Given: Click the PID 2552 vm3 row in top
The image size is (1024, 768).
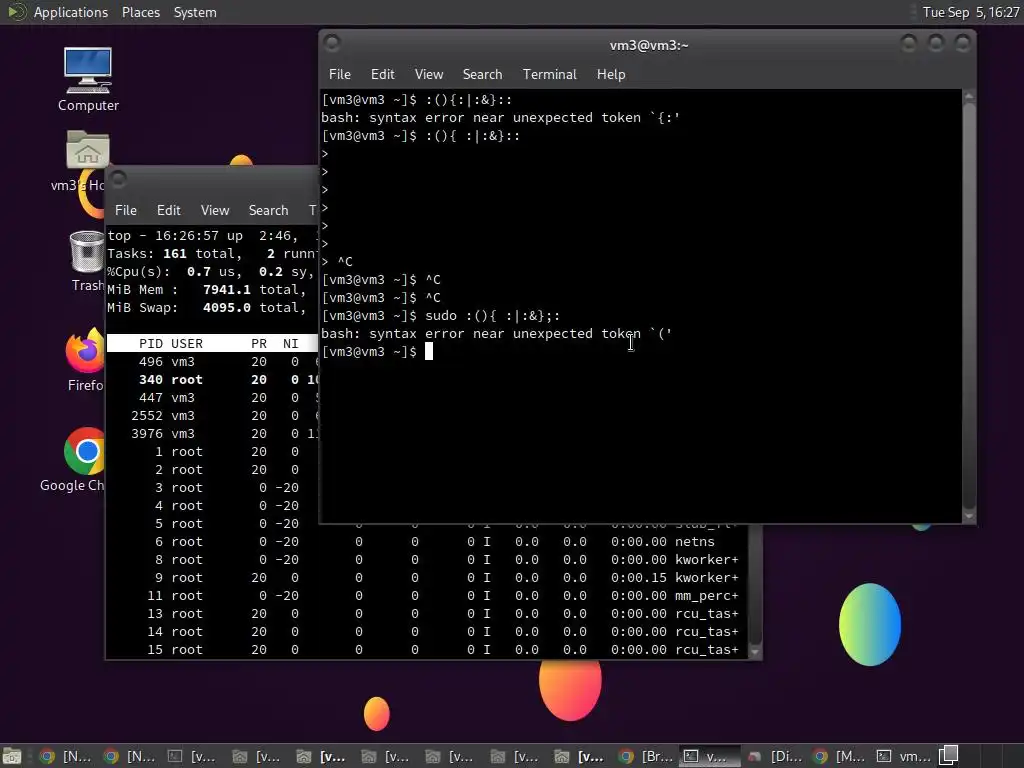Looking at the screenshot, I should (x=212, y=415).
